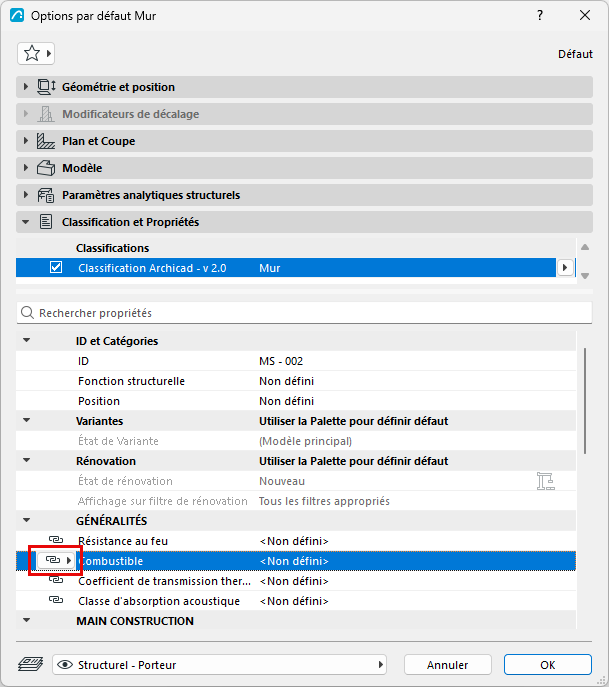Click the Géométrie et position panel icon
Image resolution: width=609 pixels, height=687 pixels.
46,87
